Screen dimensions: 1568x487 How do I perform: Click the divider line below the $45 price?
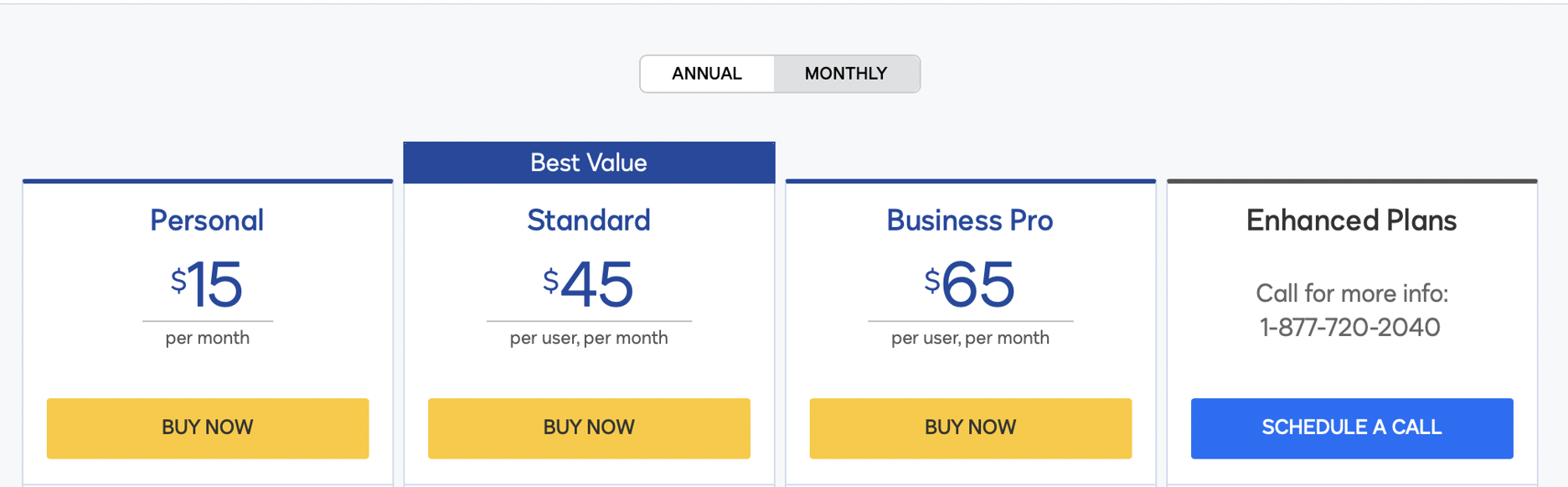coord(589,321)
